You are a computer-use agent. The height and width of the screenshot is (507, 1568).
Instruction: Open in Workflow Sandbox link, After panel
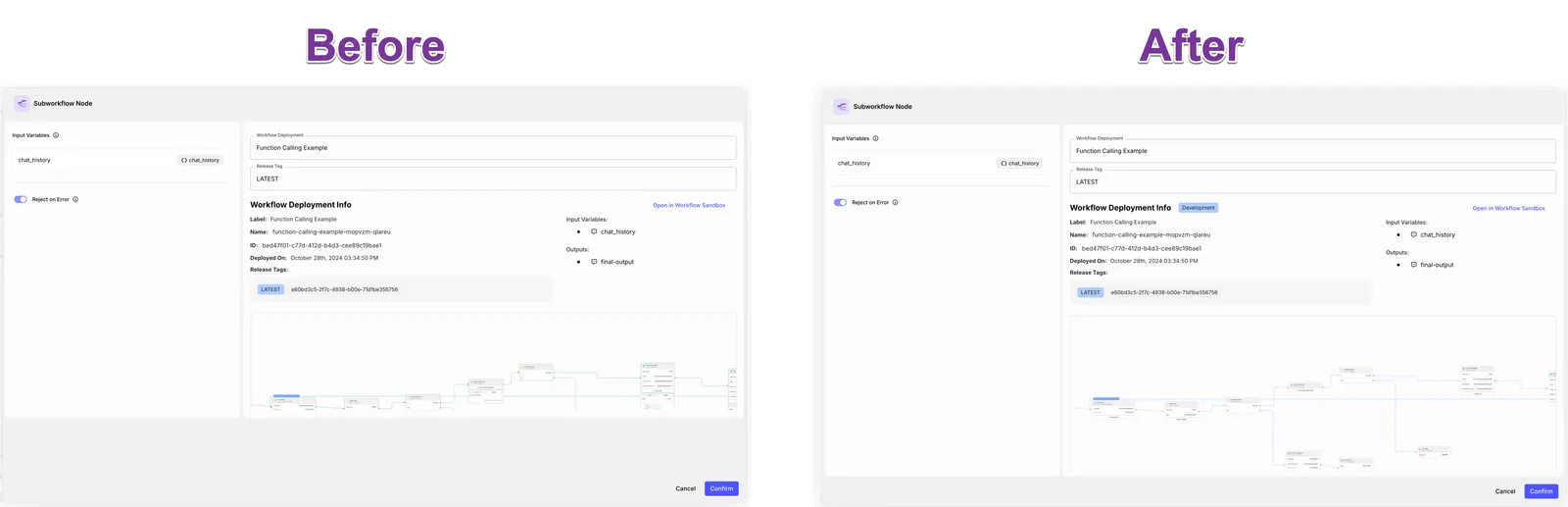[x=1508, y=208]
